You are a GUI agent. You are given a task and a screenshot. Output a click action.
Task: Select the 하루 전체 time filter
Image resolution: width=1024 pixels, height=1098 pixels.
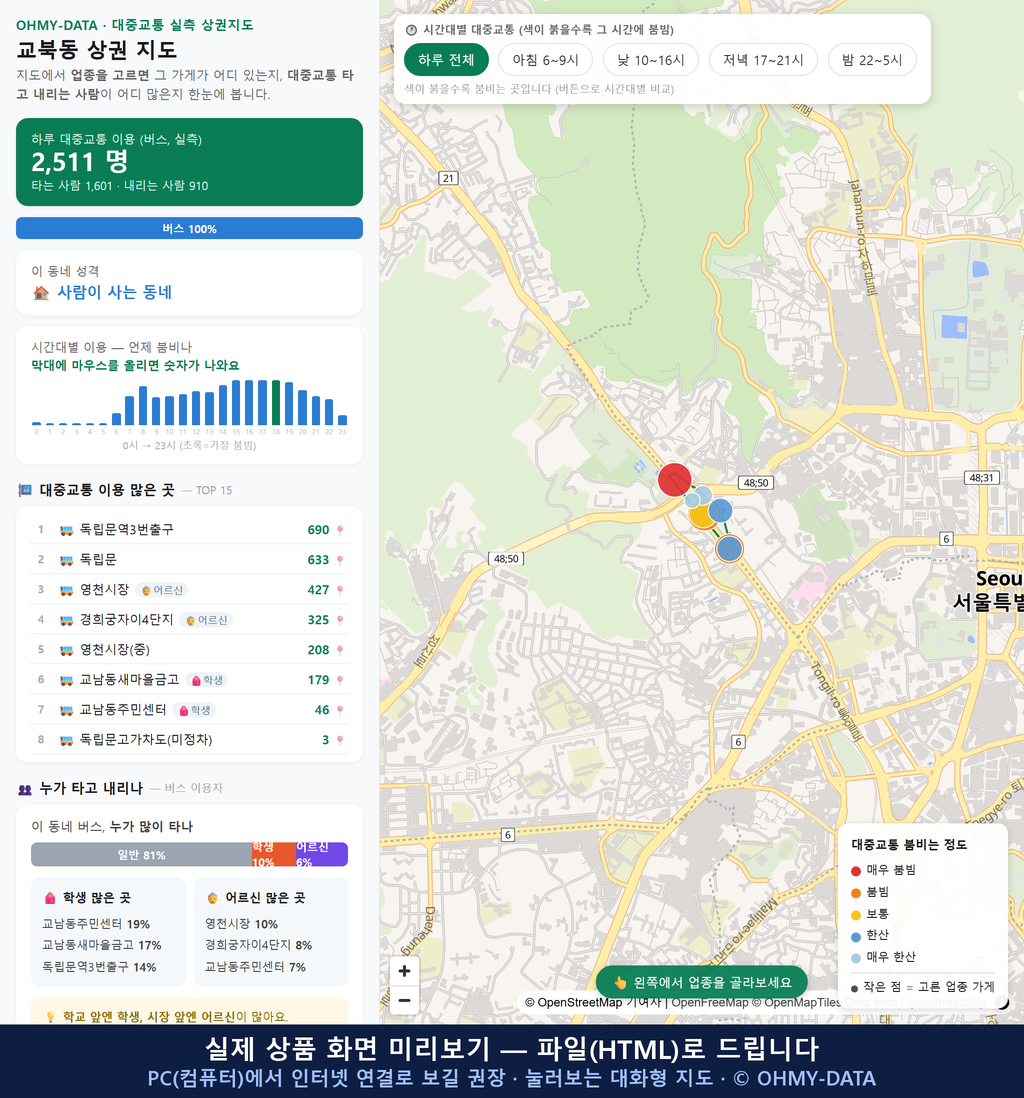[446, 60]
